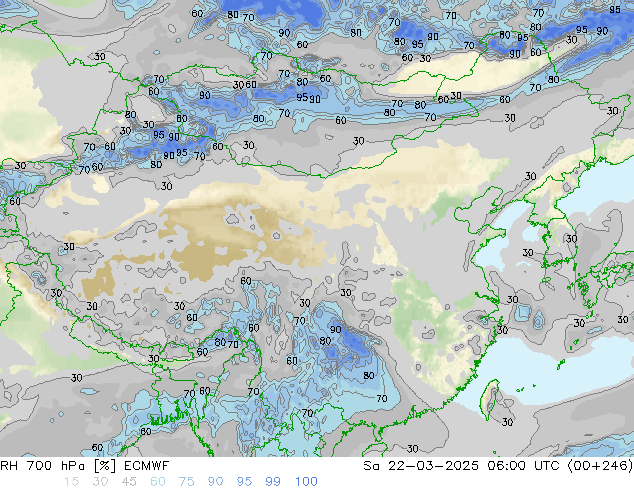Select the legend value '90' in color scale
Image resolution: width=634 pixels, height=490 pixels.
pyautogui.click(x=215, y=482)
